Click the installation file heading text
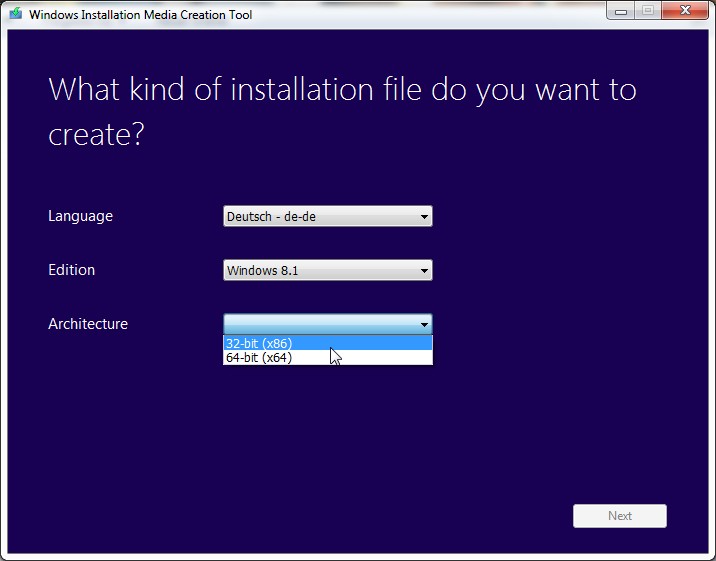 pos(342,111)
